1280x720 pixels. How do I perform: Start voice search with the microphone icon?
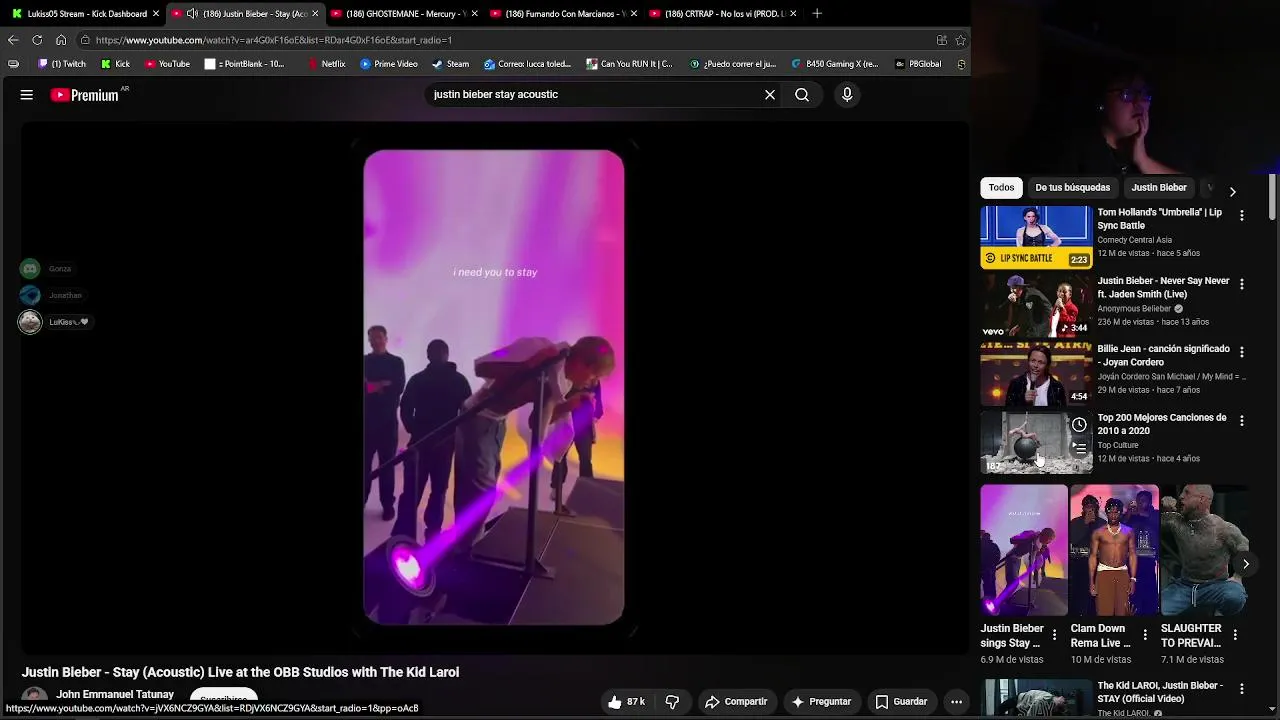pos(847,95)
